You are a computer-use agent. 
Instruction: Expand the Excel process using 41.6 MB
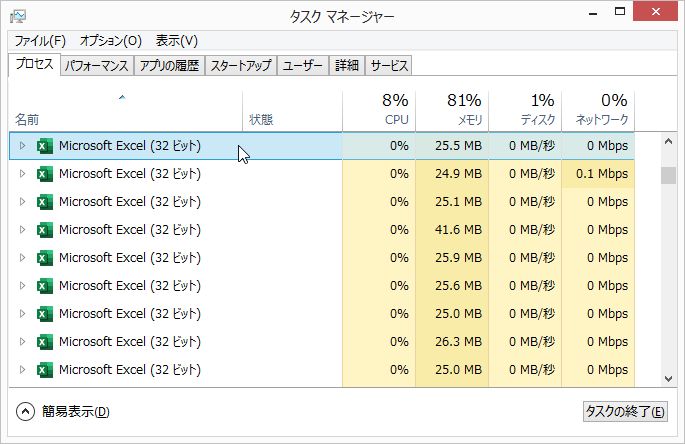[22, 229]
